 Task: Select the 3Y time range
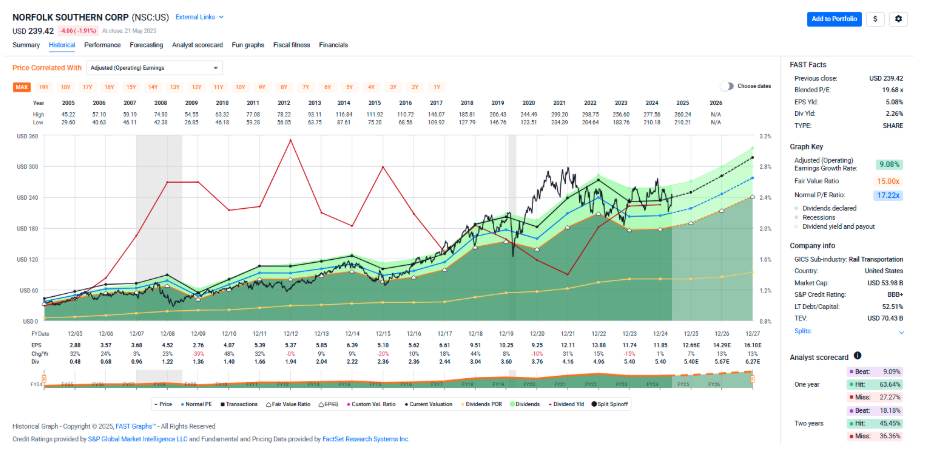click(x=393, y=87)
